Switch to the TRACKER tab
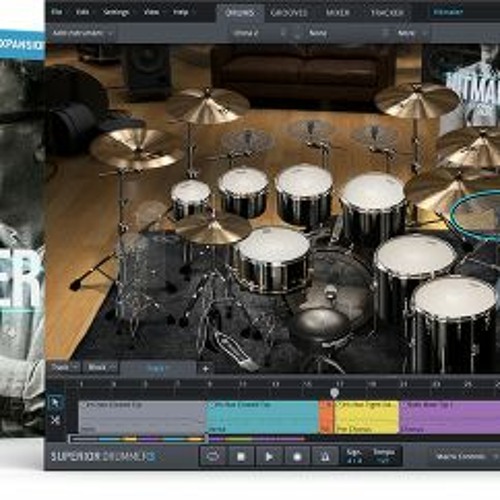 (388, 13)
